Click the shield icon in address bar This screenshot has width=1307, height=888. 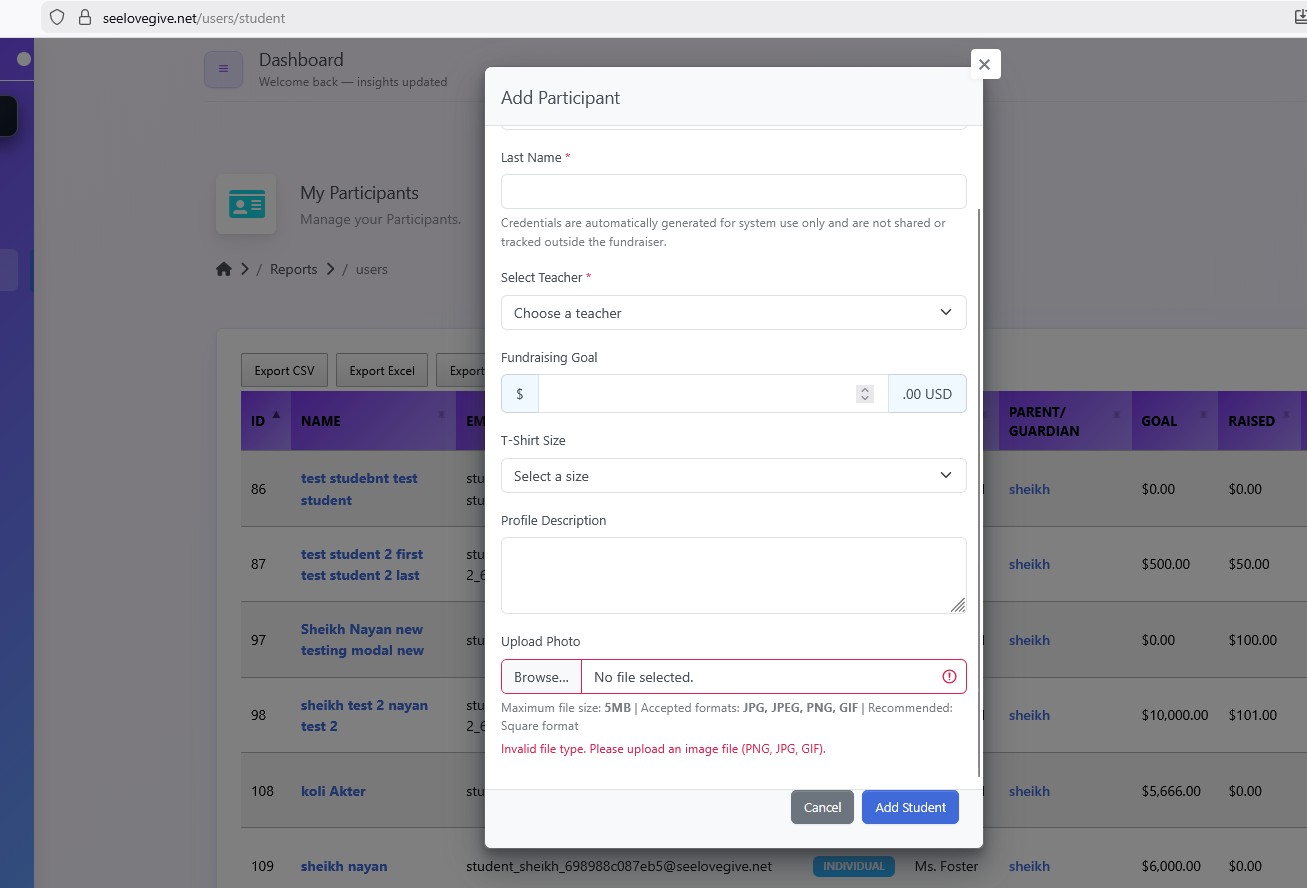pos(57,18)
